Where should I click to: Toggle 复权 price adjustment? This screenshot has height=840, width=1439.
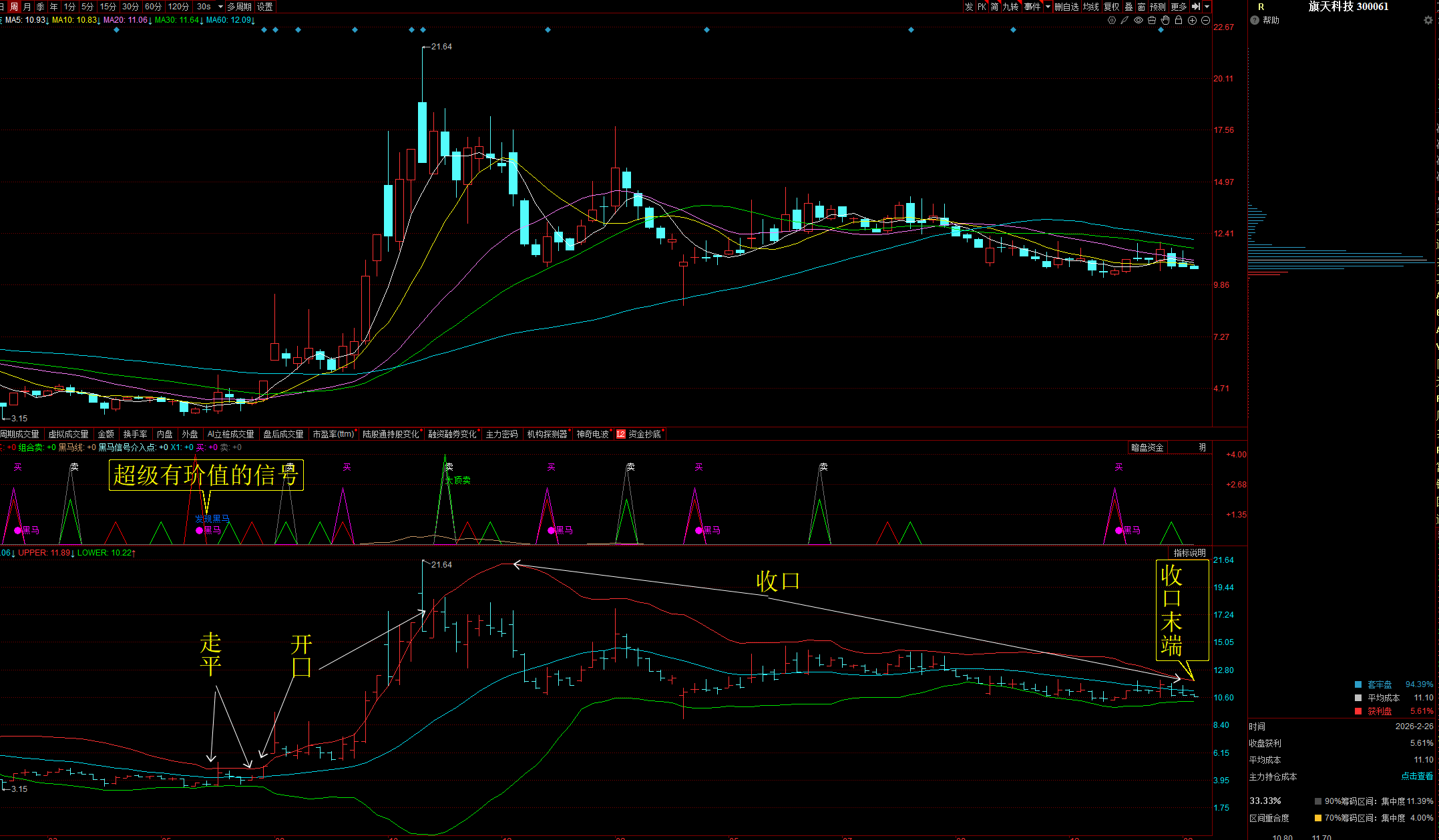(1111, 7)
